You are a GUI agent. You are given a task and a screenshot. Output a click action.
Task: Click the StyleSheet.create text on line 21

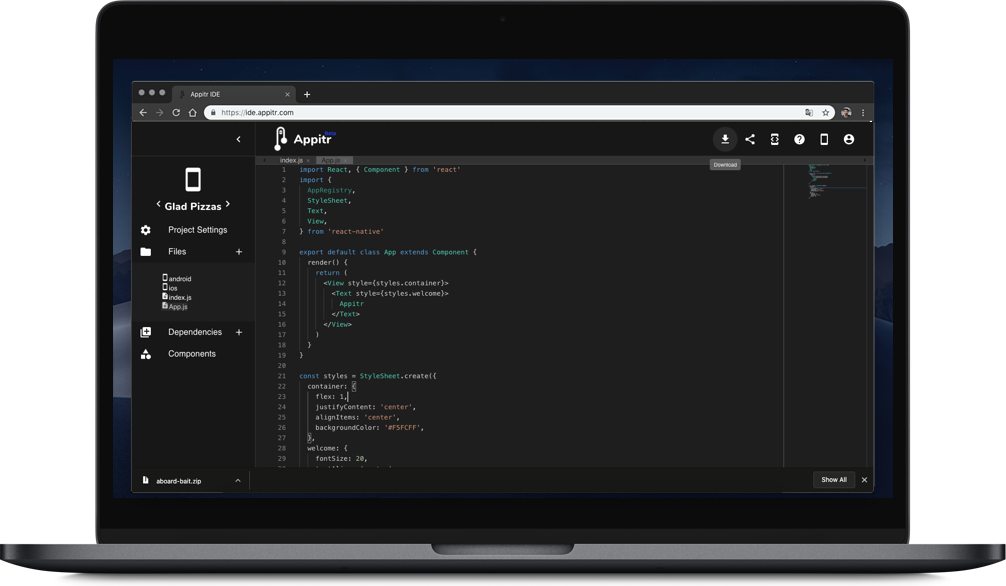coord(395,376)
